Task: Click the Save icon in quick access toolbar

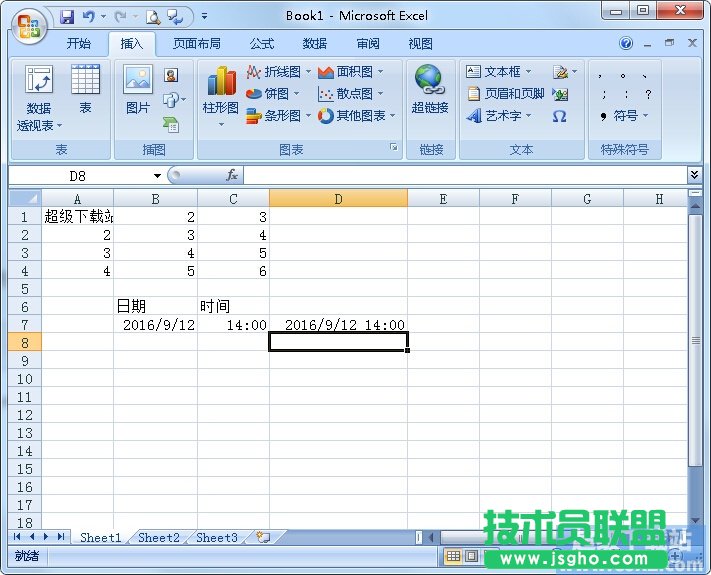Action: coord(68,16)
